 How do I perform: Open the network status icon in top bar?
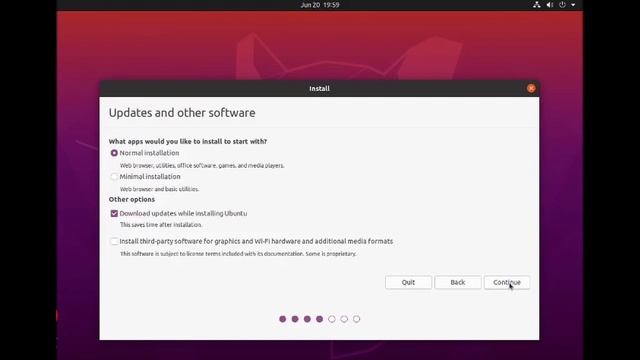[x=537, y=5]
